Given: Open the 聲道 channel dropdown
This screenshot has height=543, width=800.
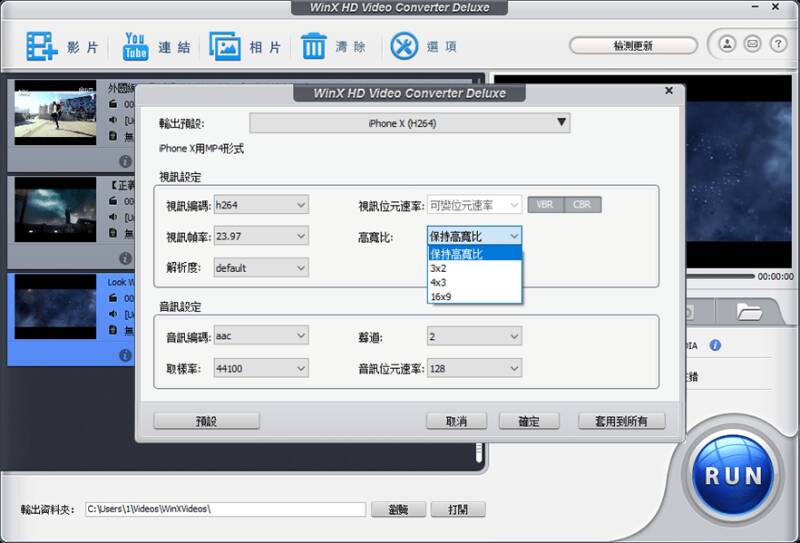Looking at the screenshot, I should 474,336.
